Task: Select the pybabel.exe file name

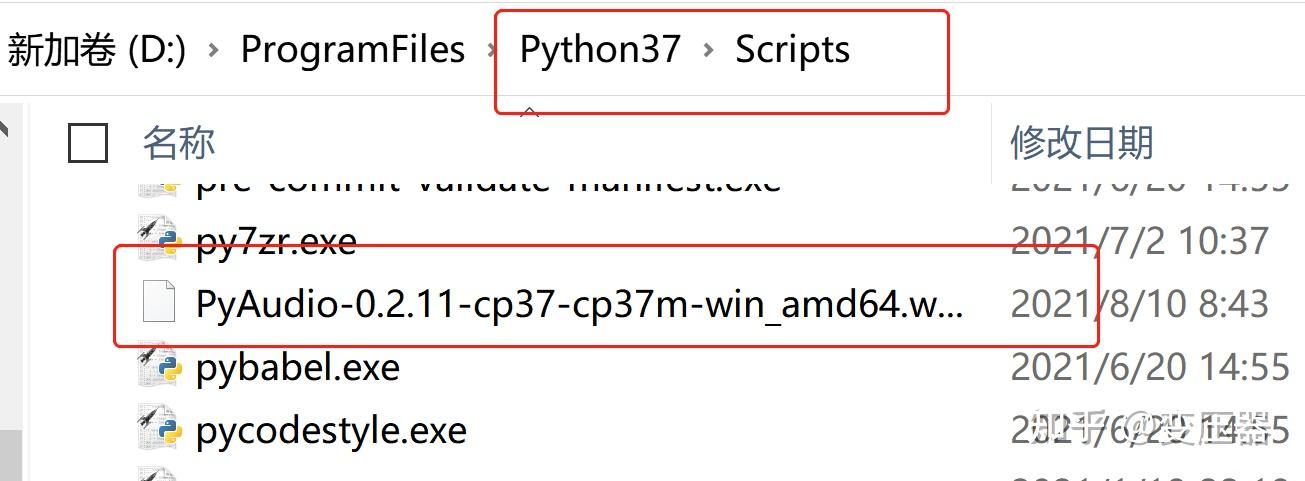Action: (x=298, y=368)
